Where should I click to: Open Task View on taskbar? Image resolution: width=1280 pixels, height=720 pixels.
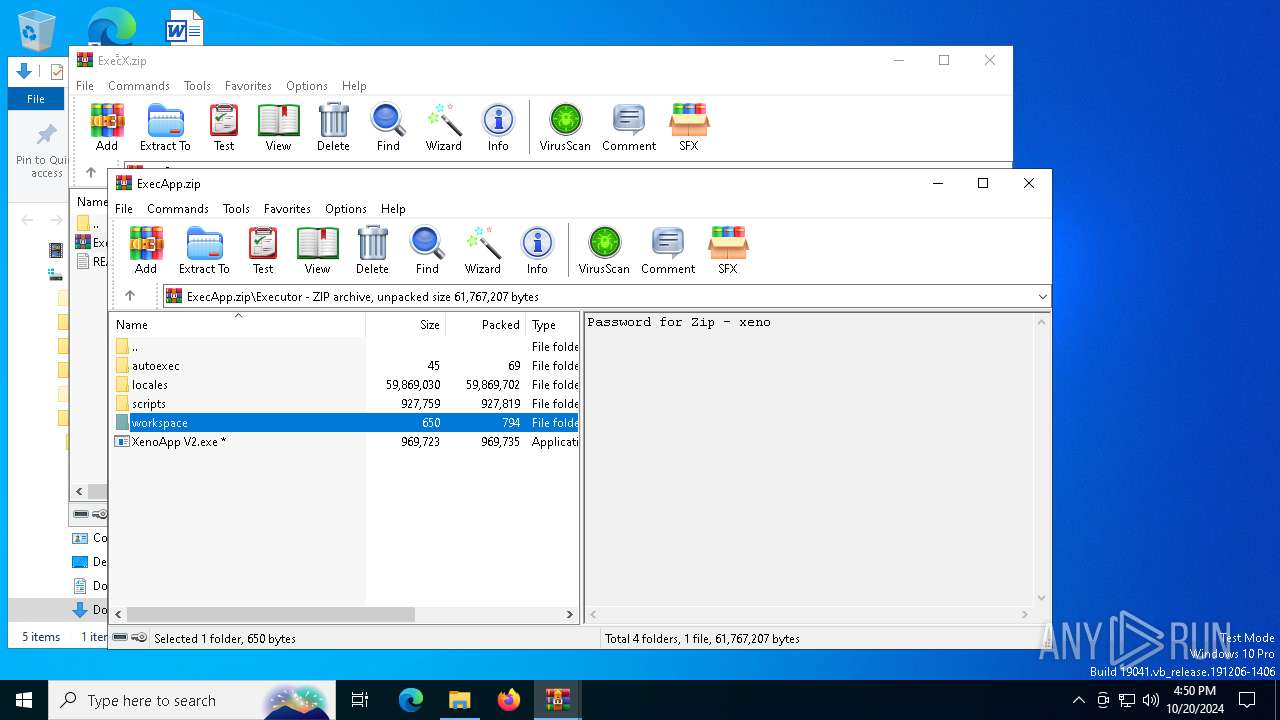click(360, 700)
